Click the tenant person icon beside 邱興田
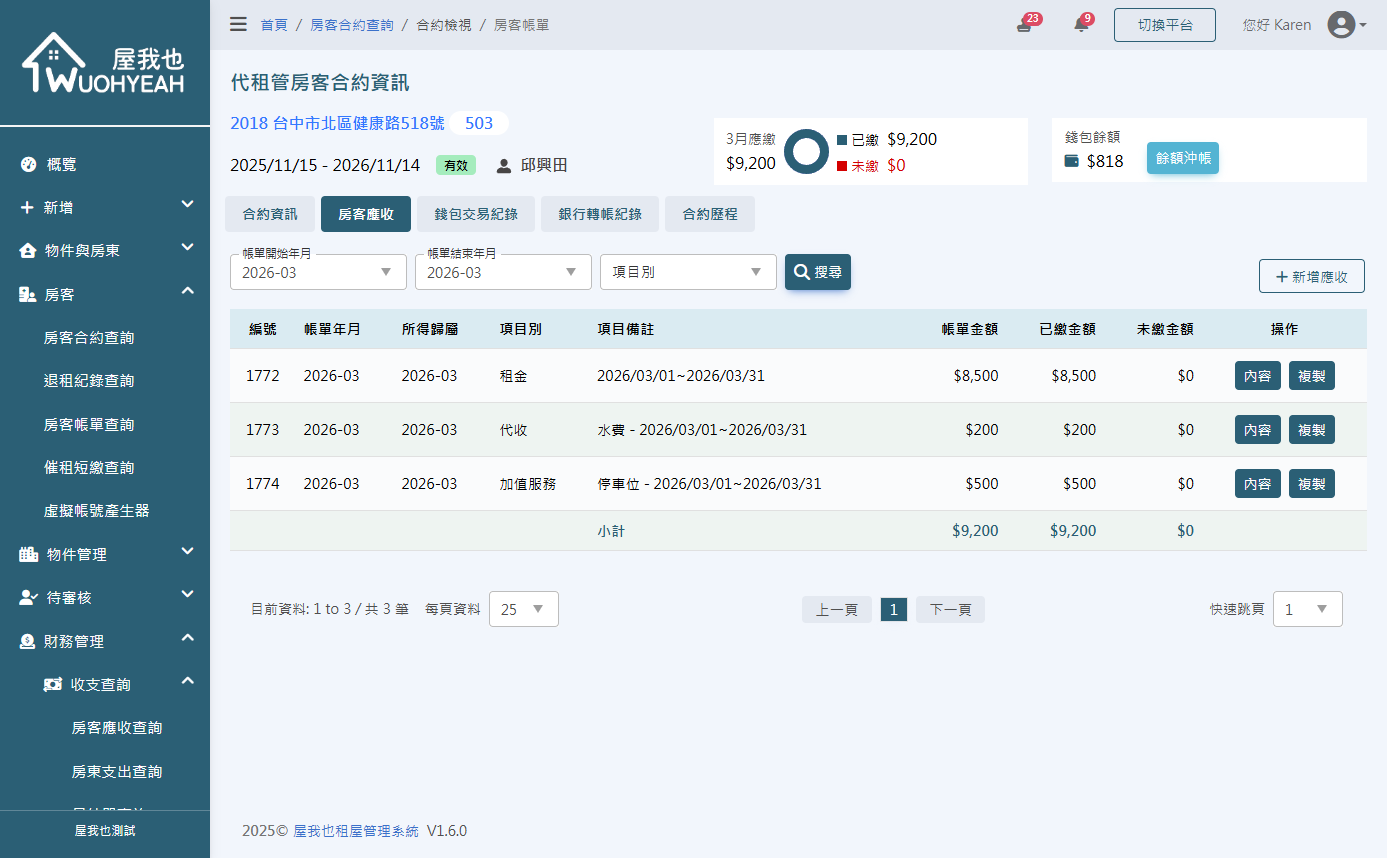 click(503, 166)
